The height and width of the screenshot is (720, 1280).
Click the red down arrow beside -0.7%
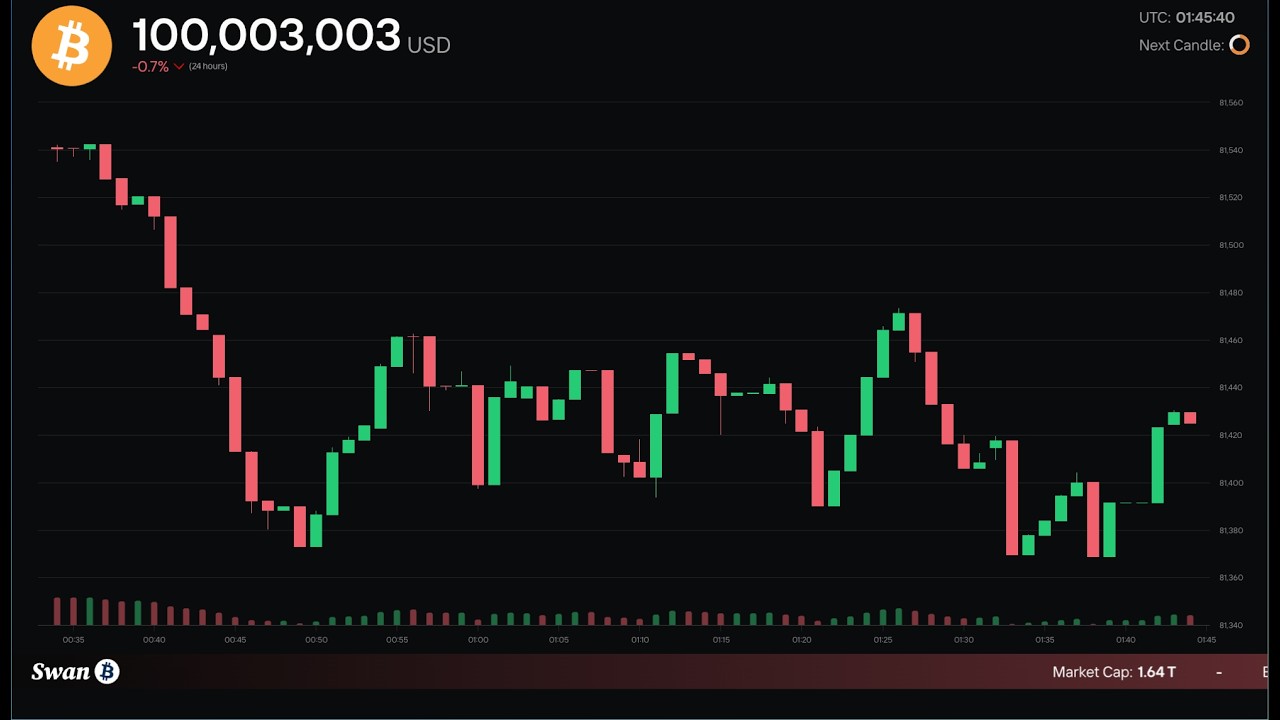point(179,67)
